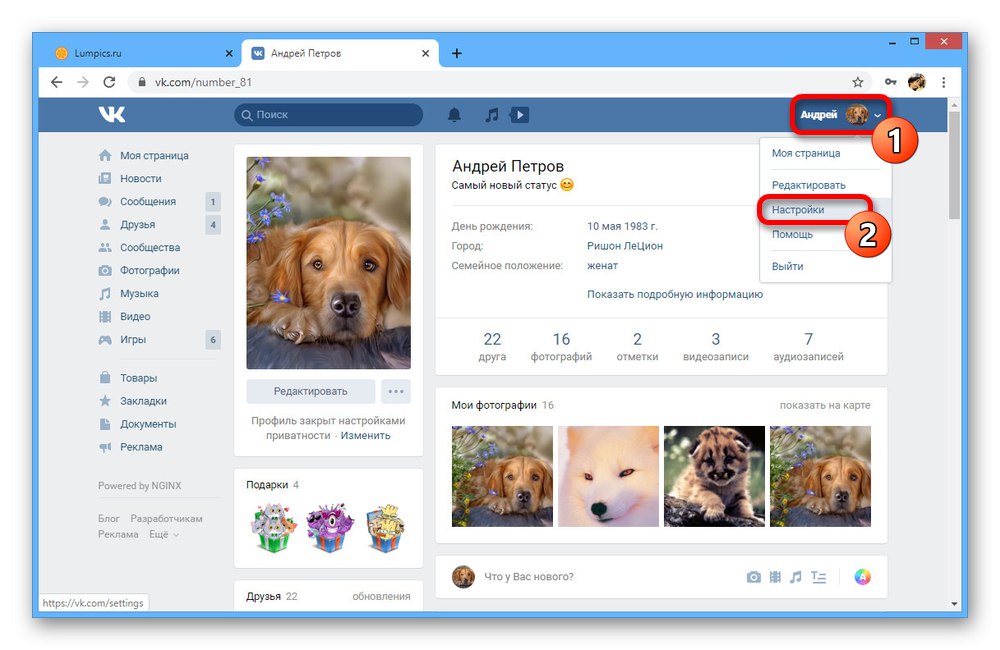The image size is (1000, 650).
Task: Open Новости in left sidebar
Action: (140, 178)
